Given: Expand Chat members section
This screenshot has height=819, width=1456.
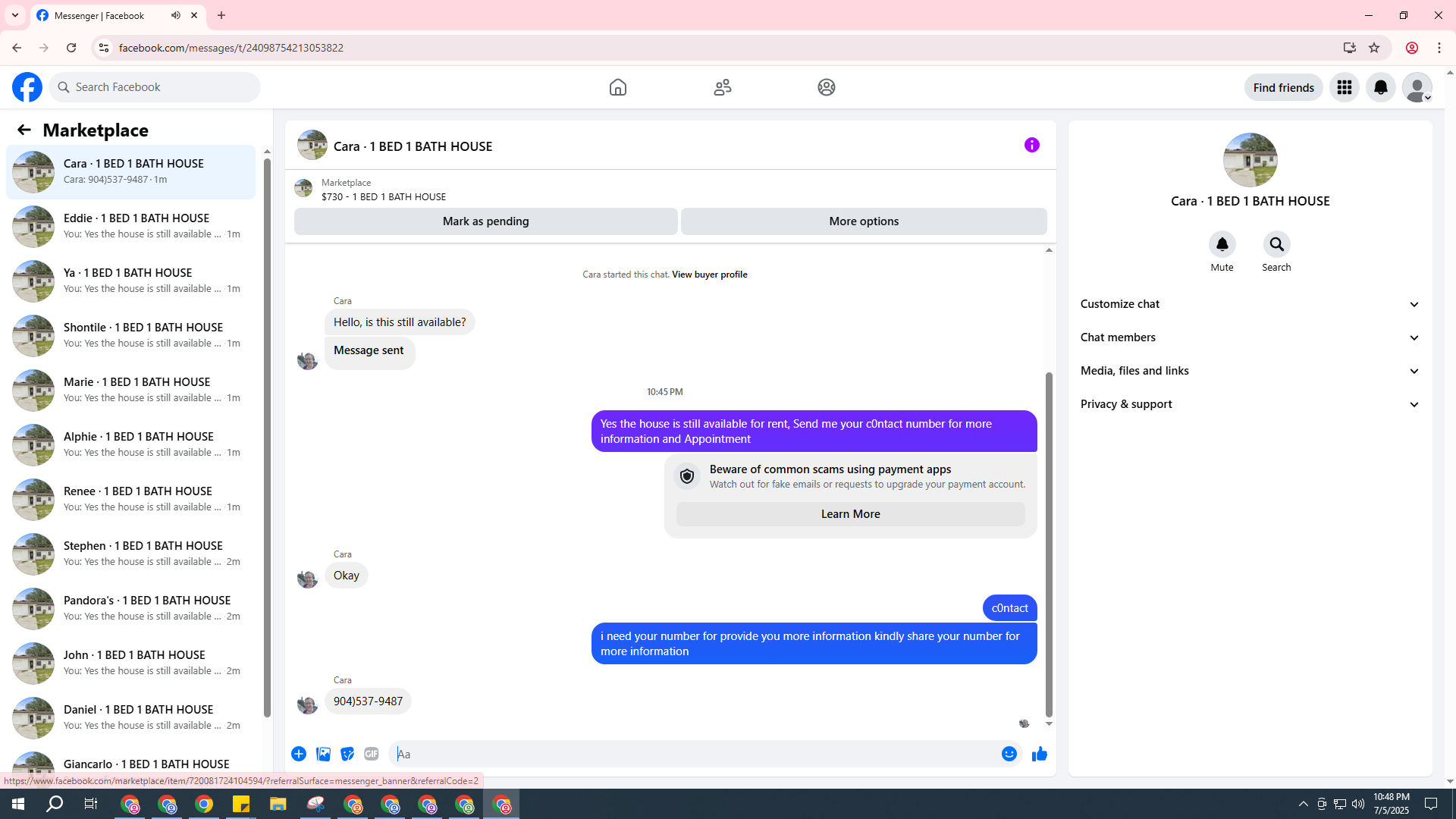Looking at the screenshot, I should [x=1249, y=337].
